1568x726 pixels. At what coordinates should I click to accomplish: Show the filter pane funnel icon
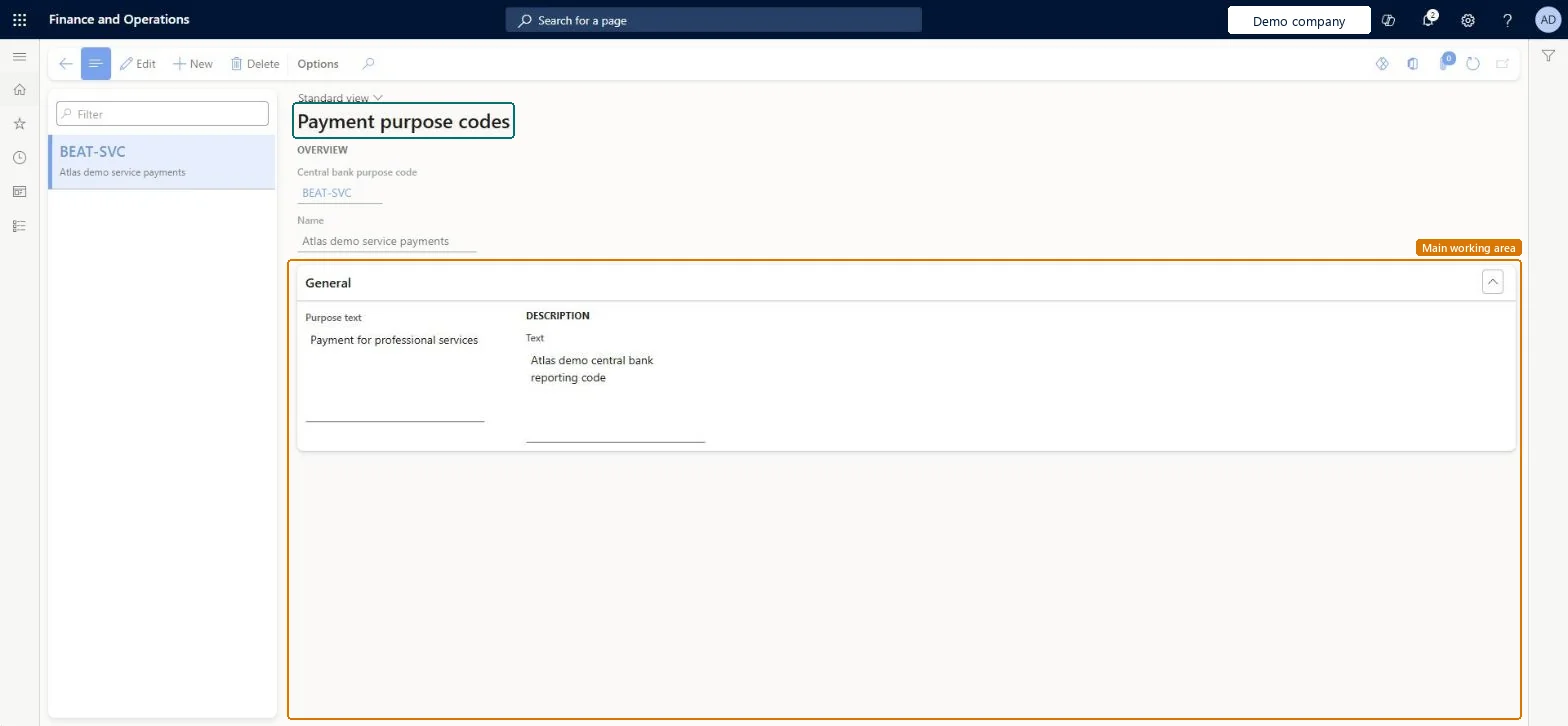pos(1548,57)
